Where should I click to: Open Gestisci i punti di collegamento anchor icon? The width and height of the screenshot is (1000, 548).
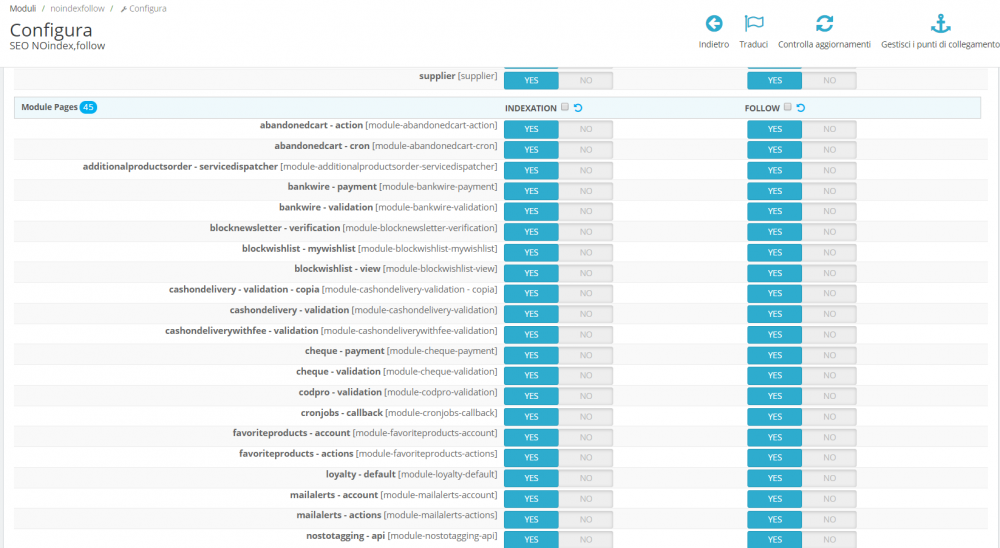pyautogui.click(x=940, y=24)
